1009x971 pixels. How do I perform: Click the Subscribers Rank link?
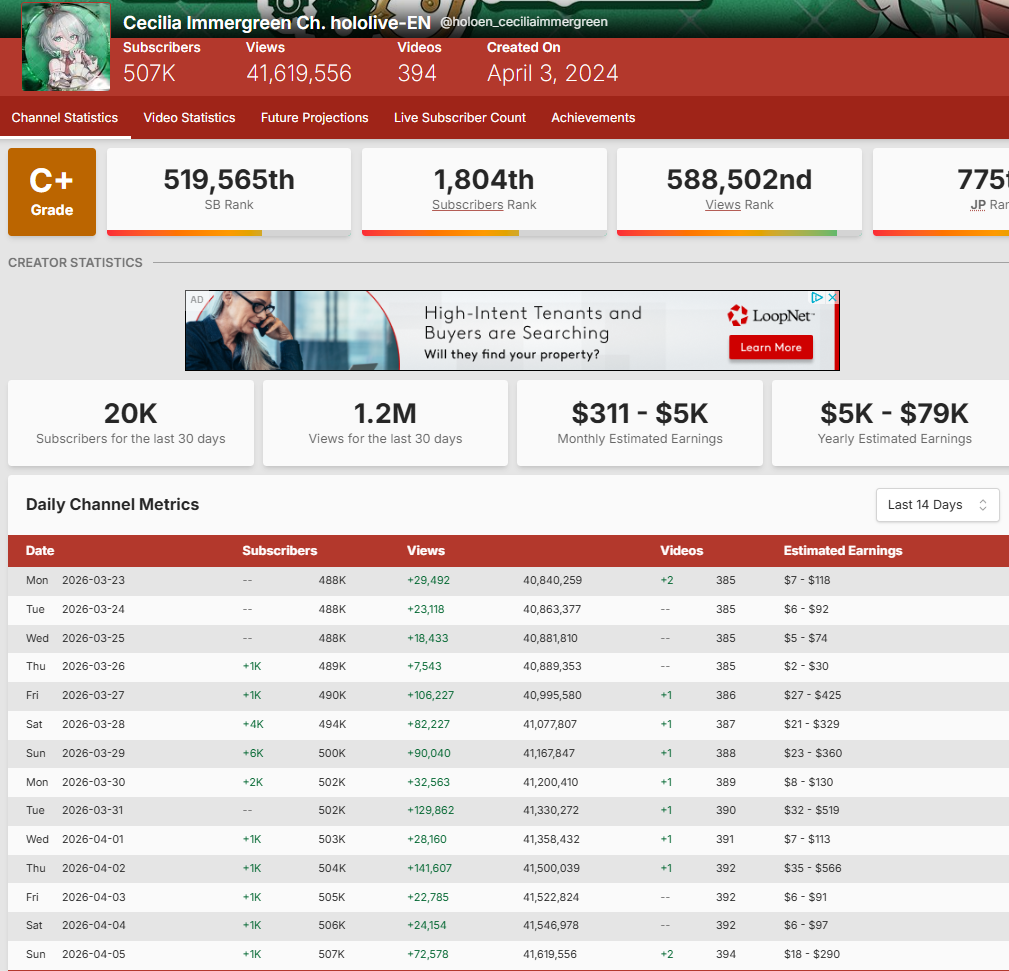(x=467, y=205)
